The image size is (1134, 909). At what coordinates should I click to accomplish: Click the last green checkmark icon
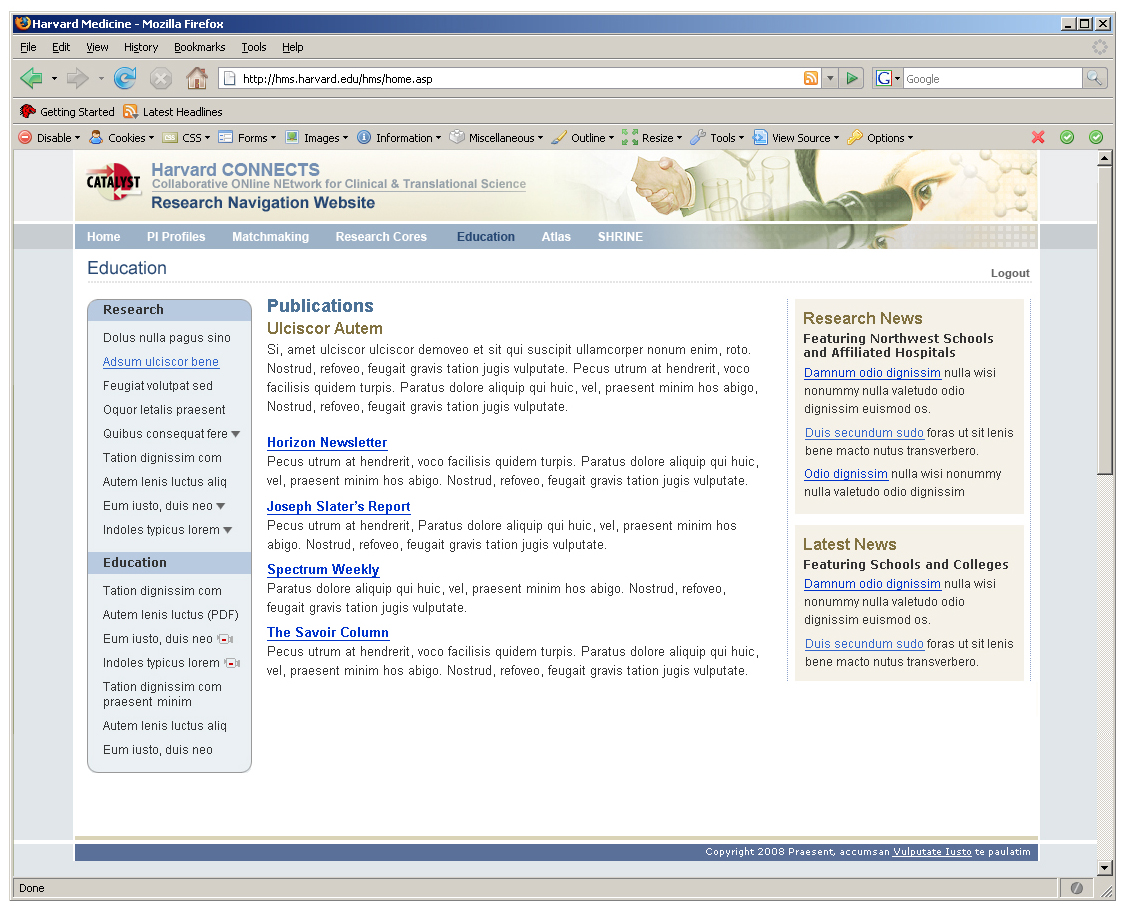pos(1096,137)
